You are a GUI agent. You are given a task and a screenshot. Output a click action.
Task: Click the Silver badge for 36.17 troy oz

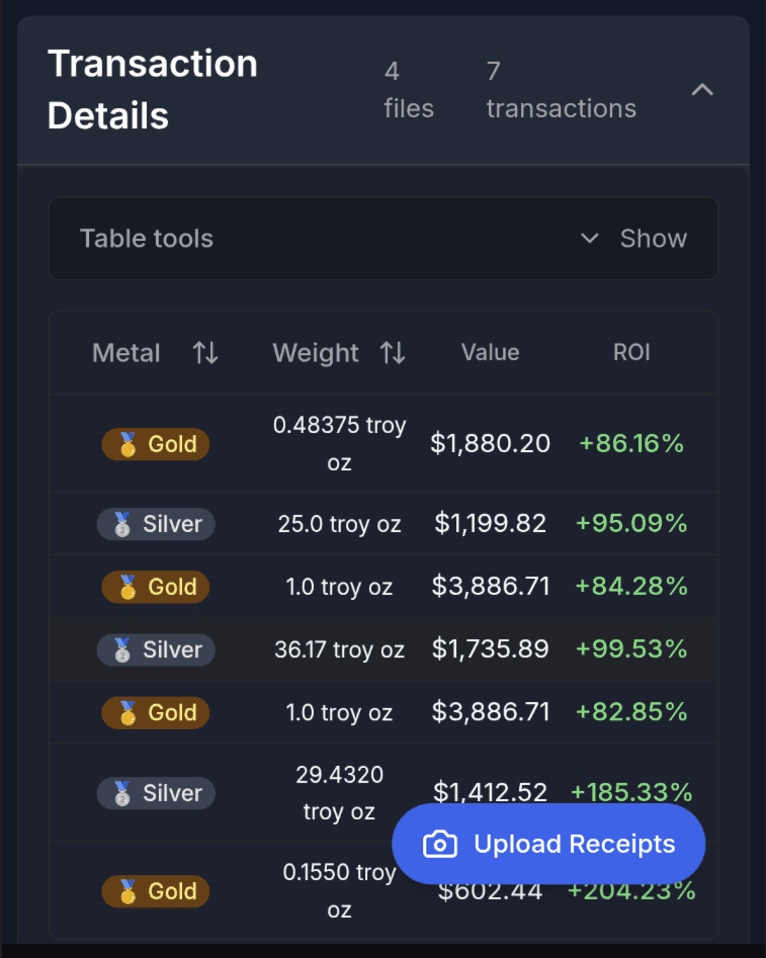click(156, 650)
